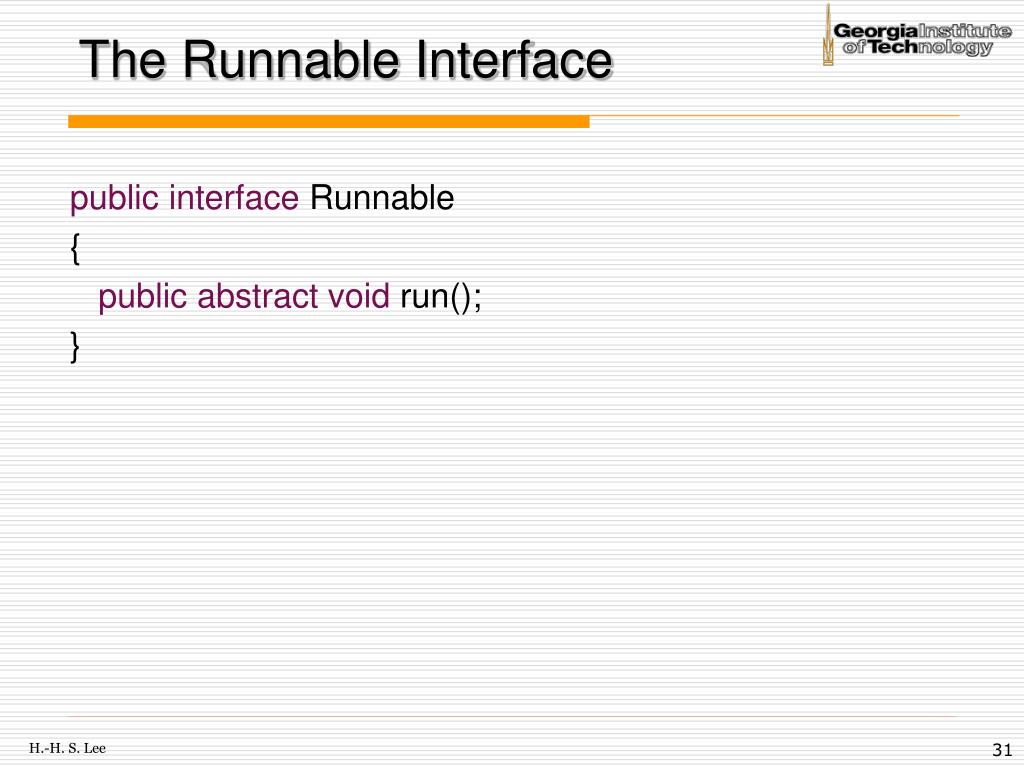1024x768 pixels.
Task: Click the void keyword
Action: click(359, 296)
